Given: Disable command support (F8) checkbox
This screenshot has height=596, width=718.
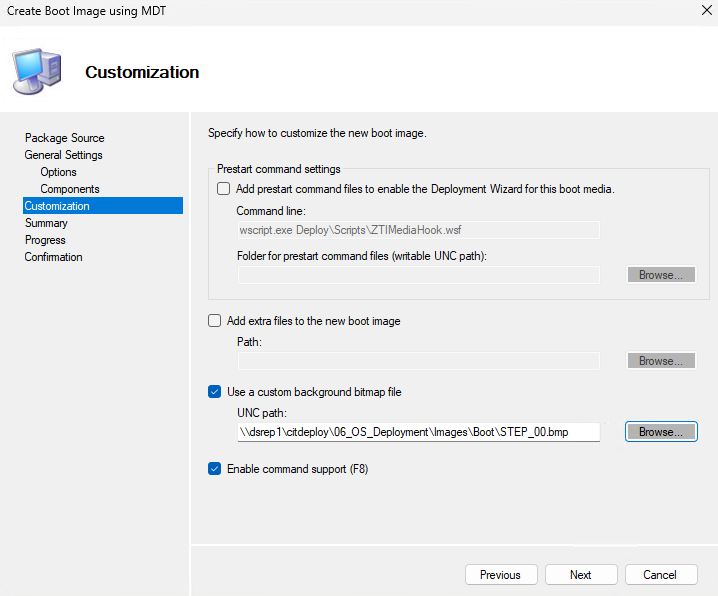Looking at the screenshot, I should coord(214,468).
